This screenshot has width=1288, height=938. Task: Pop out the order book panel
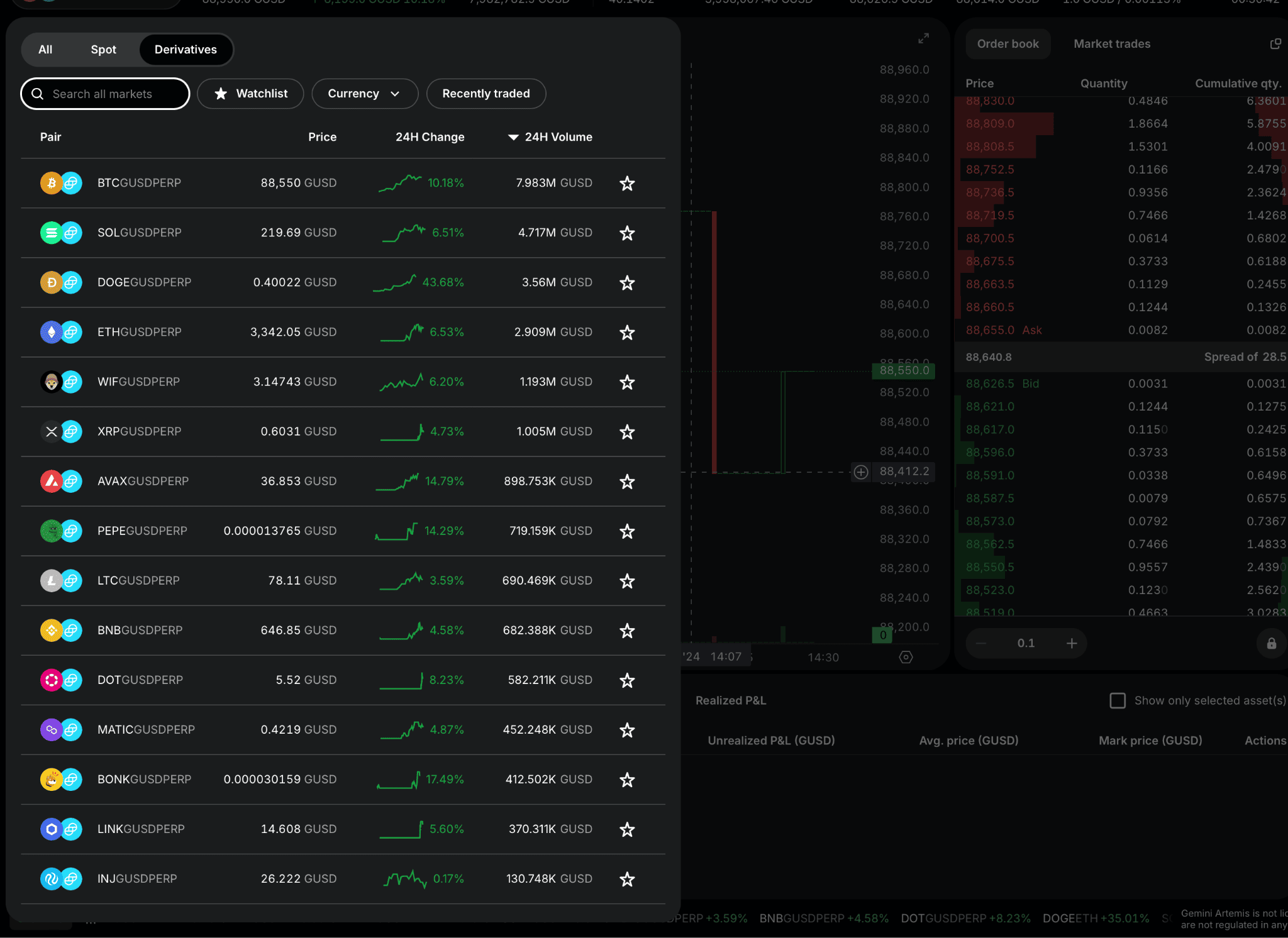coord(1275,43)
